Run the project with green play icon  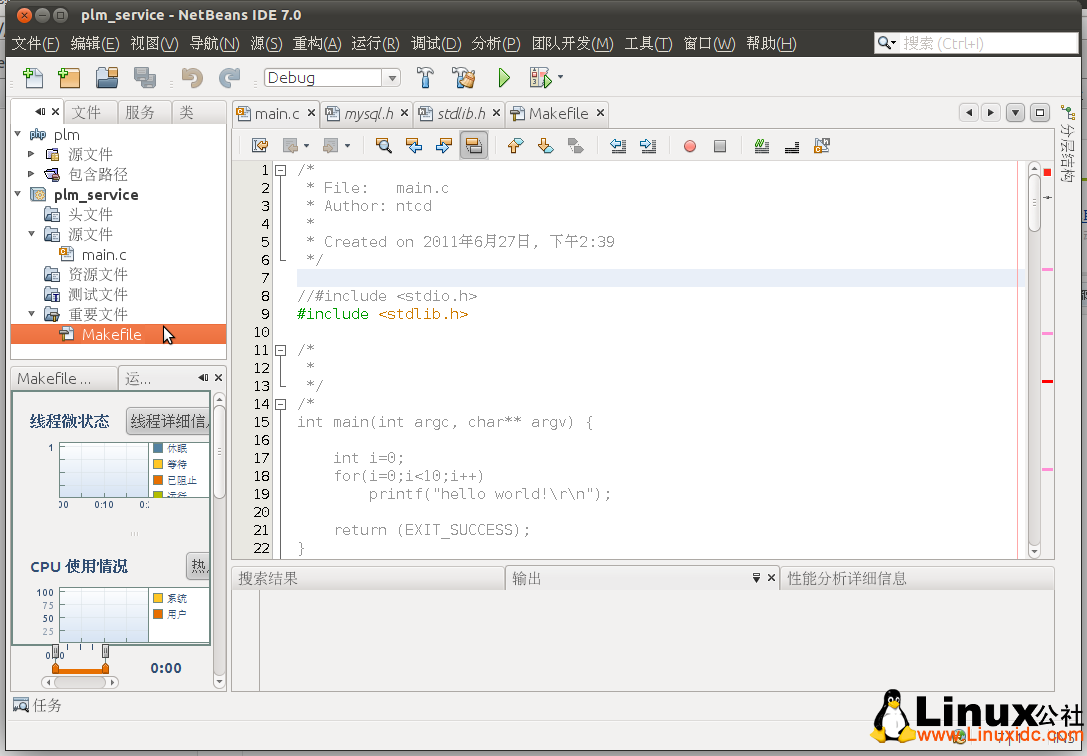(504, 78)
